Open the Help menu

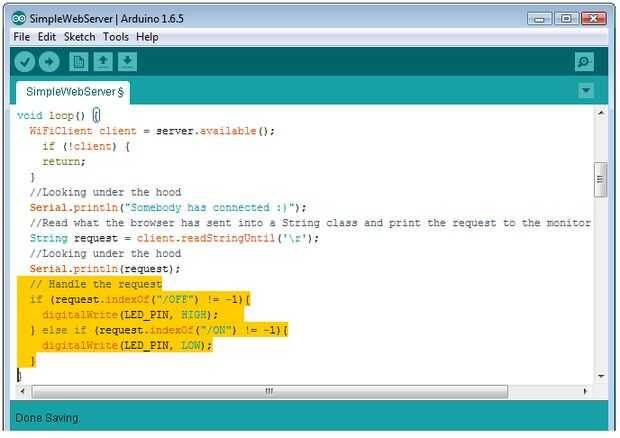147,37
